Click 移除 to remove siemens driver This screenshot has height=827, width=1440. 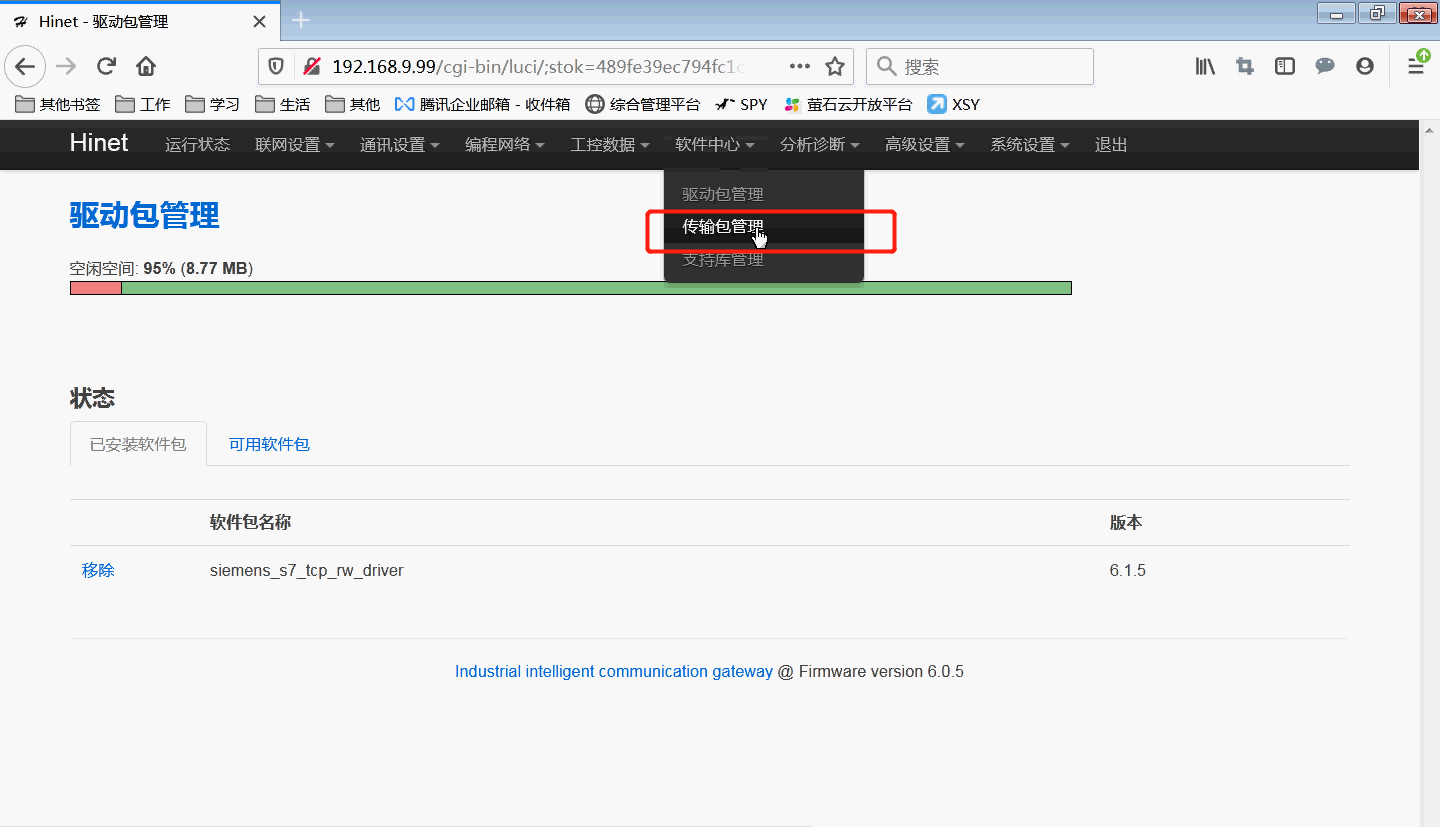point(98,570)
